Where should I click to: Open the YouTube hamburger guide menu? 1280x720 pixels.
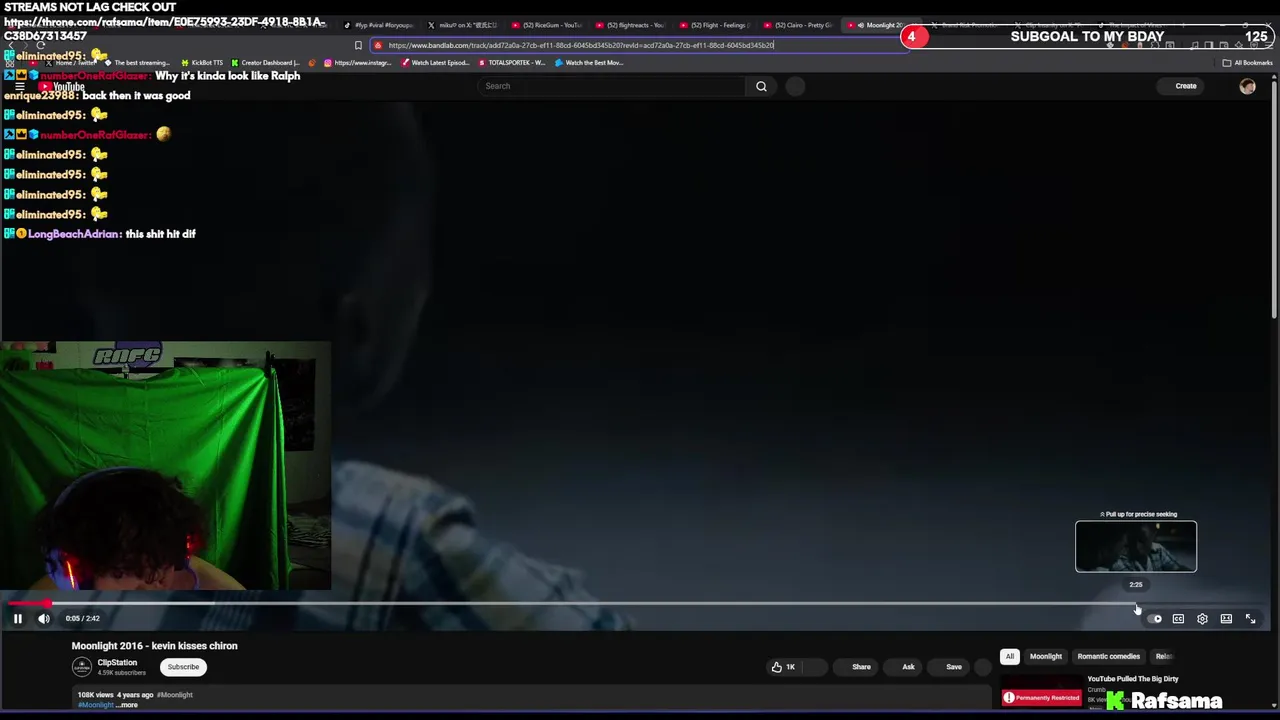(19, 87)
